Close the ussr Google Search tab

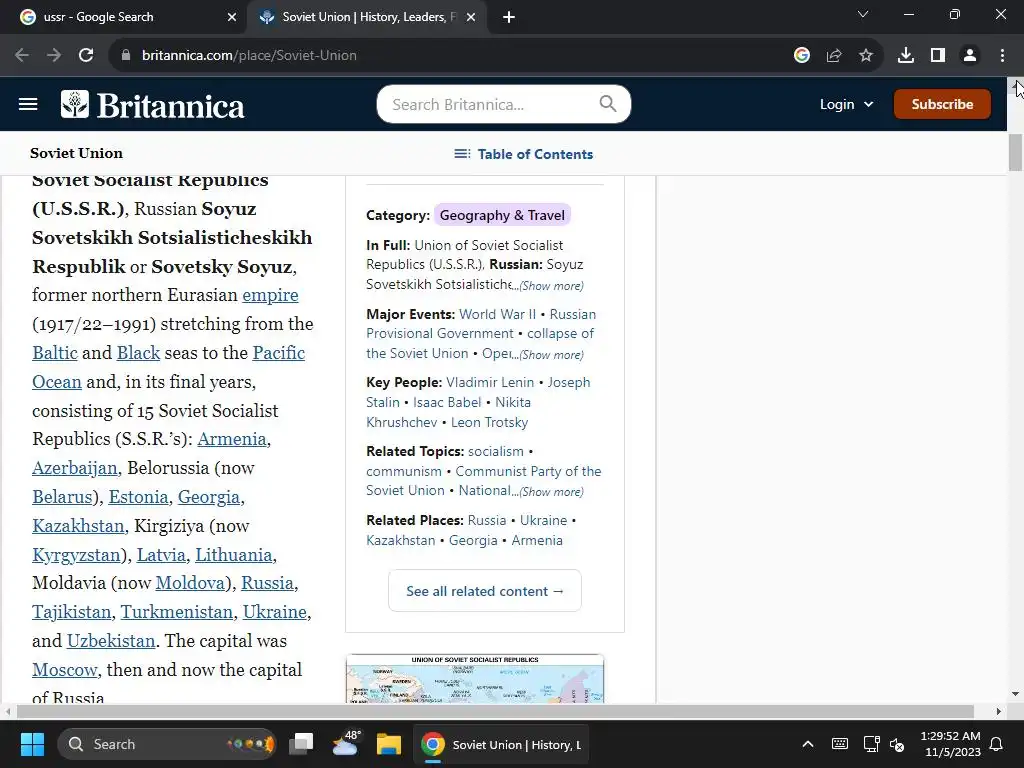(232, 18)
